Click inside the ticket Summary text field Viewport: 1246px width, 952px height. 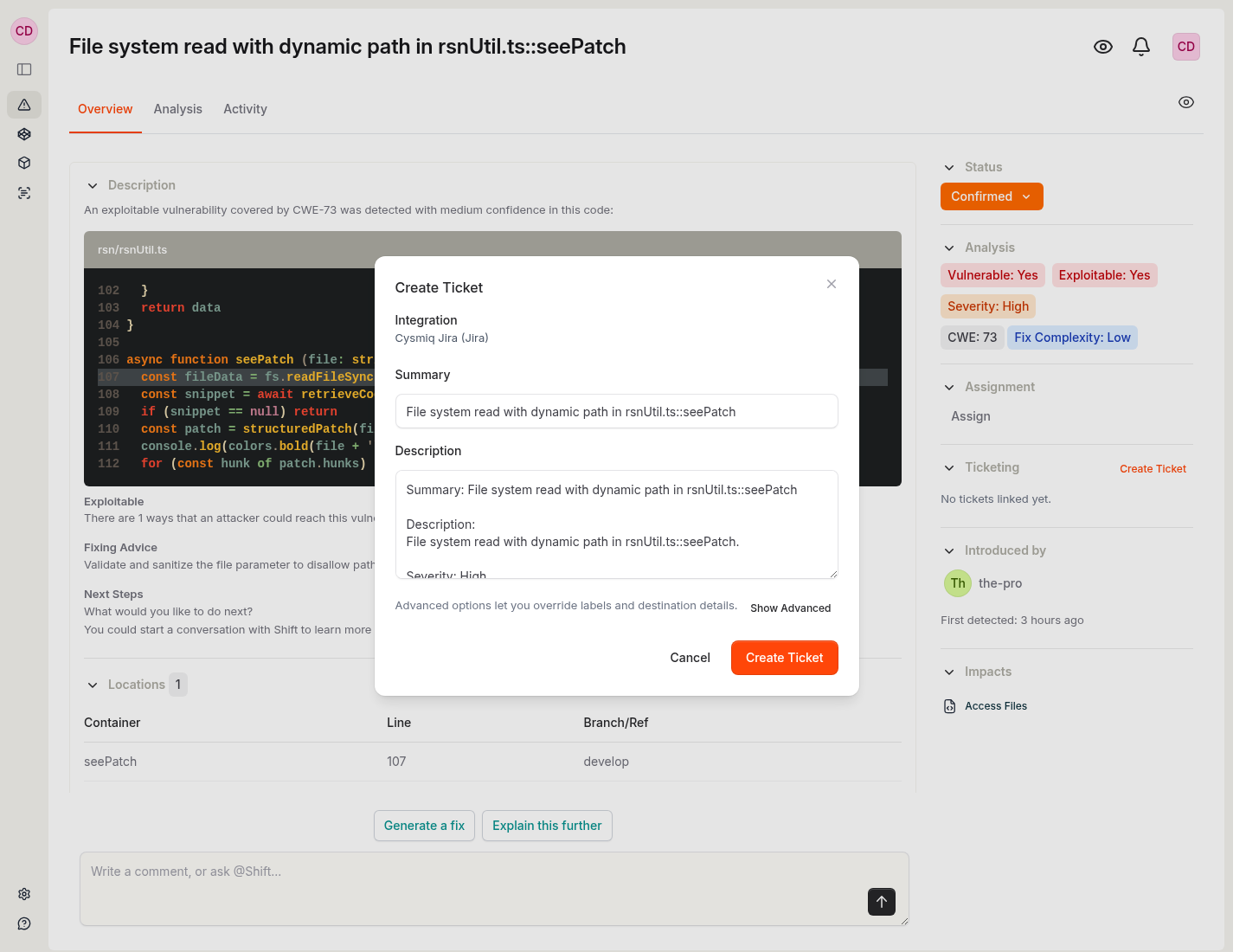coord(616,411)
